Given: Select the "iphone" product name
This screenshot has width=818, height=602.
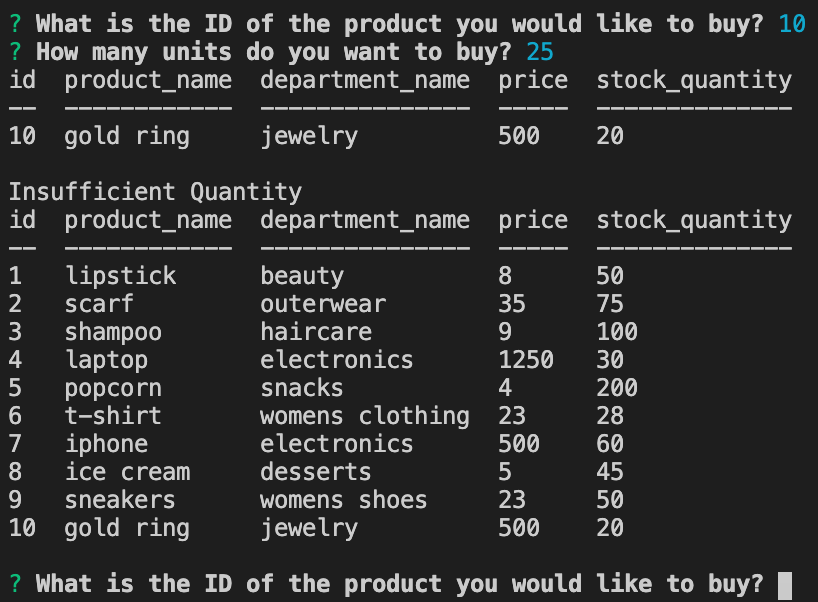Looking at the screenshot, I should coord(106,444).
